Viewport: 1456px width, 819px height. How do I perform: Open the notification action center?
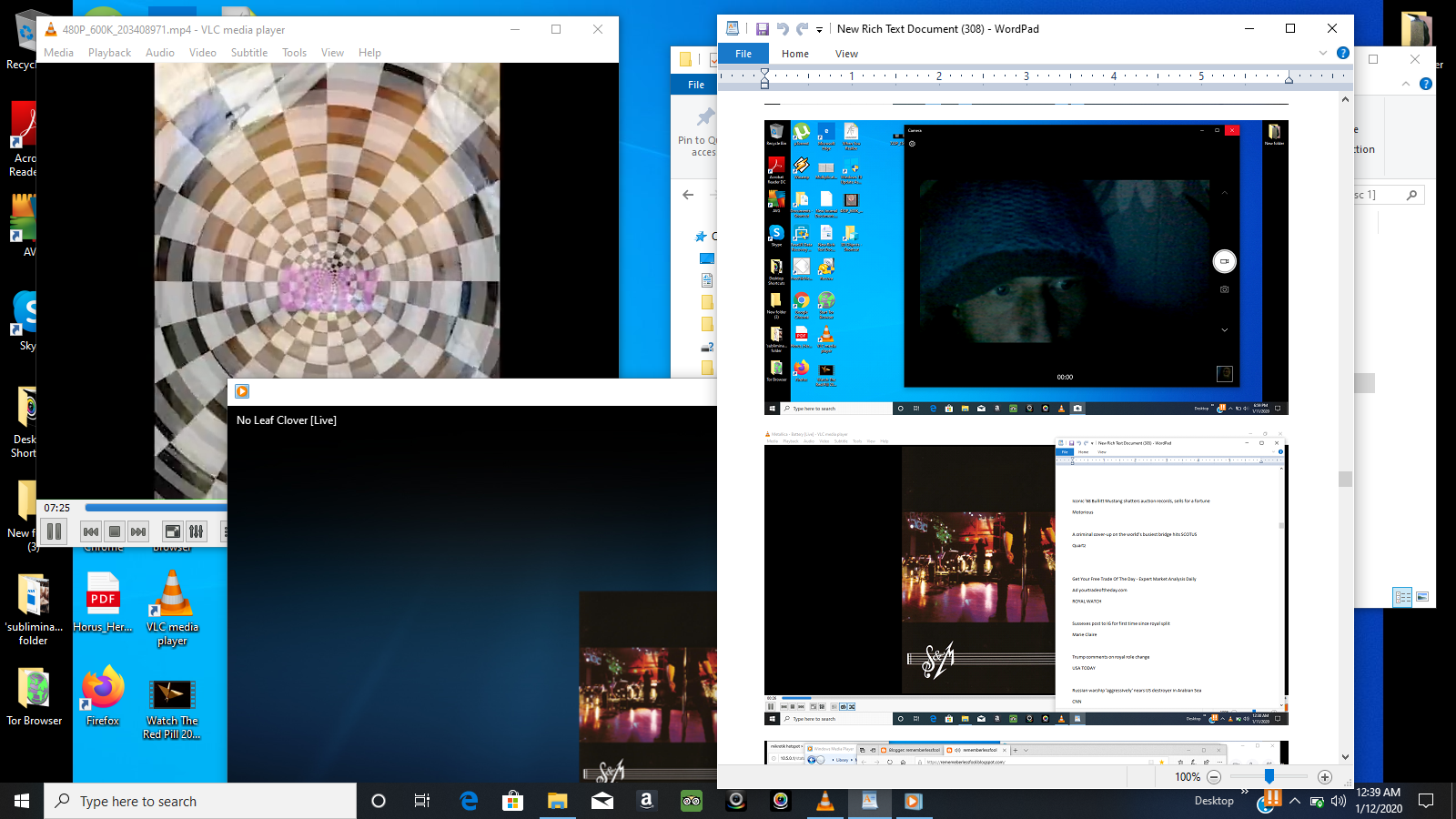click(1426, 801)
